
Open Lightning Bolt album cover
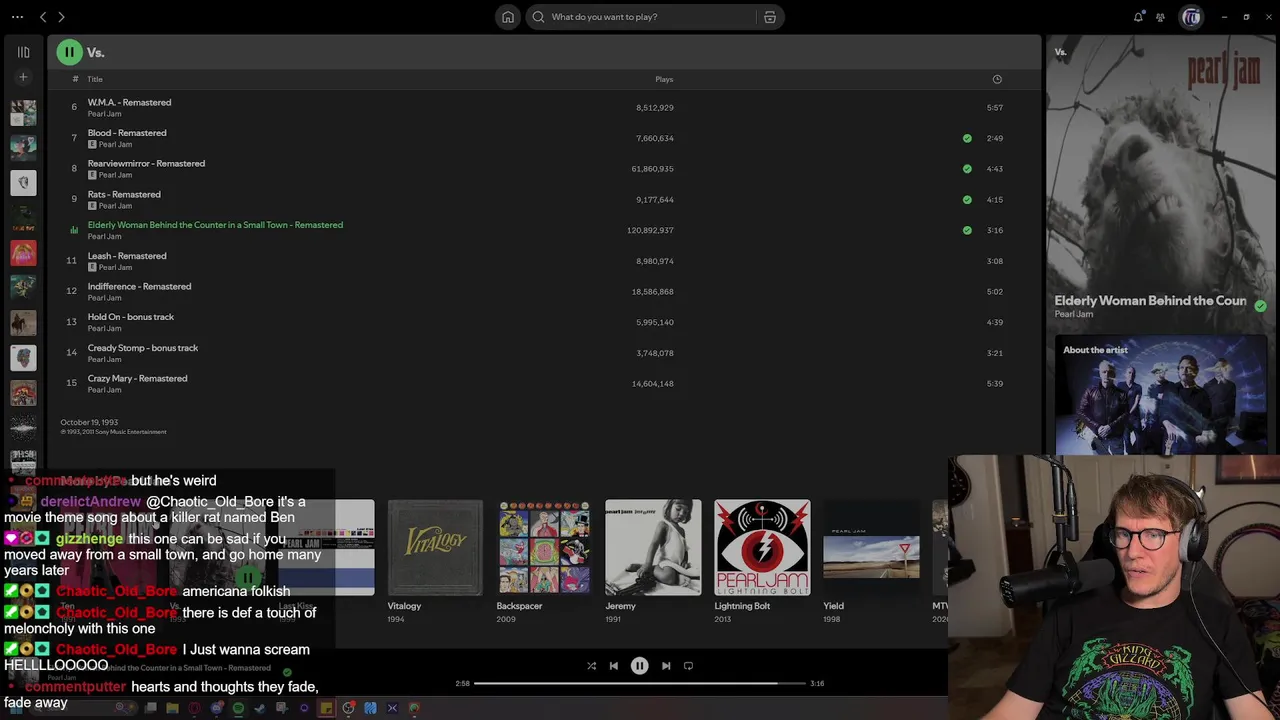762,547
